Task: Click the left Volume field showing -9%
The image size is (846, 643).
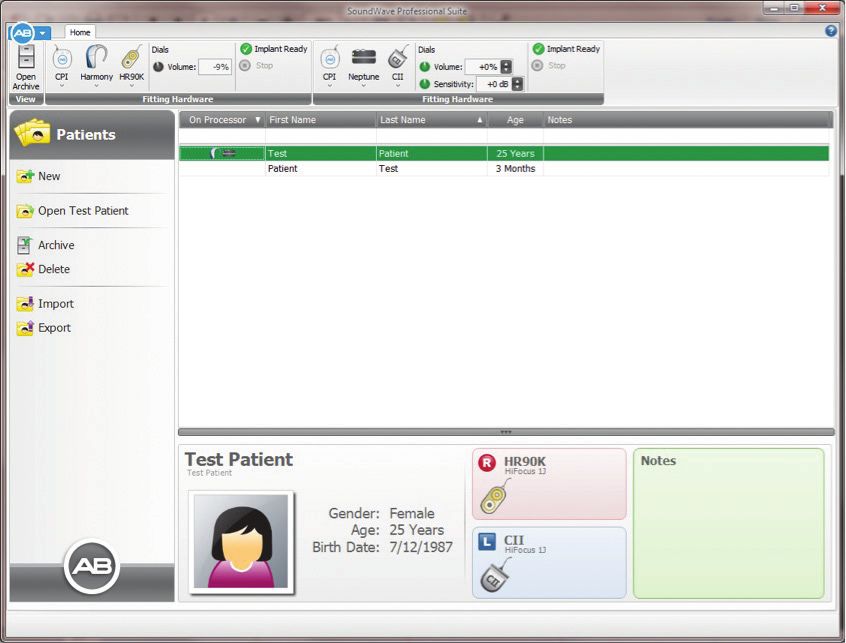Action: [x=215, y=67]
